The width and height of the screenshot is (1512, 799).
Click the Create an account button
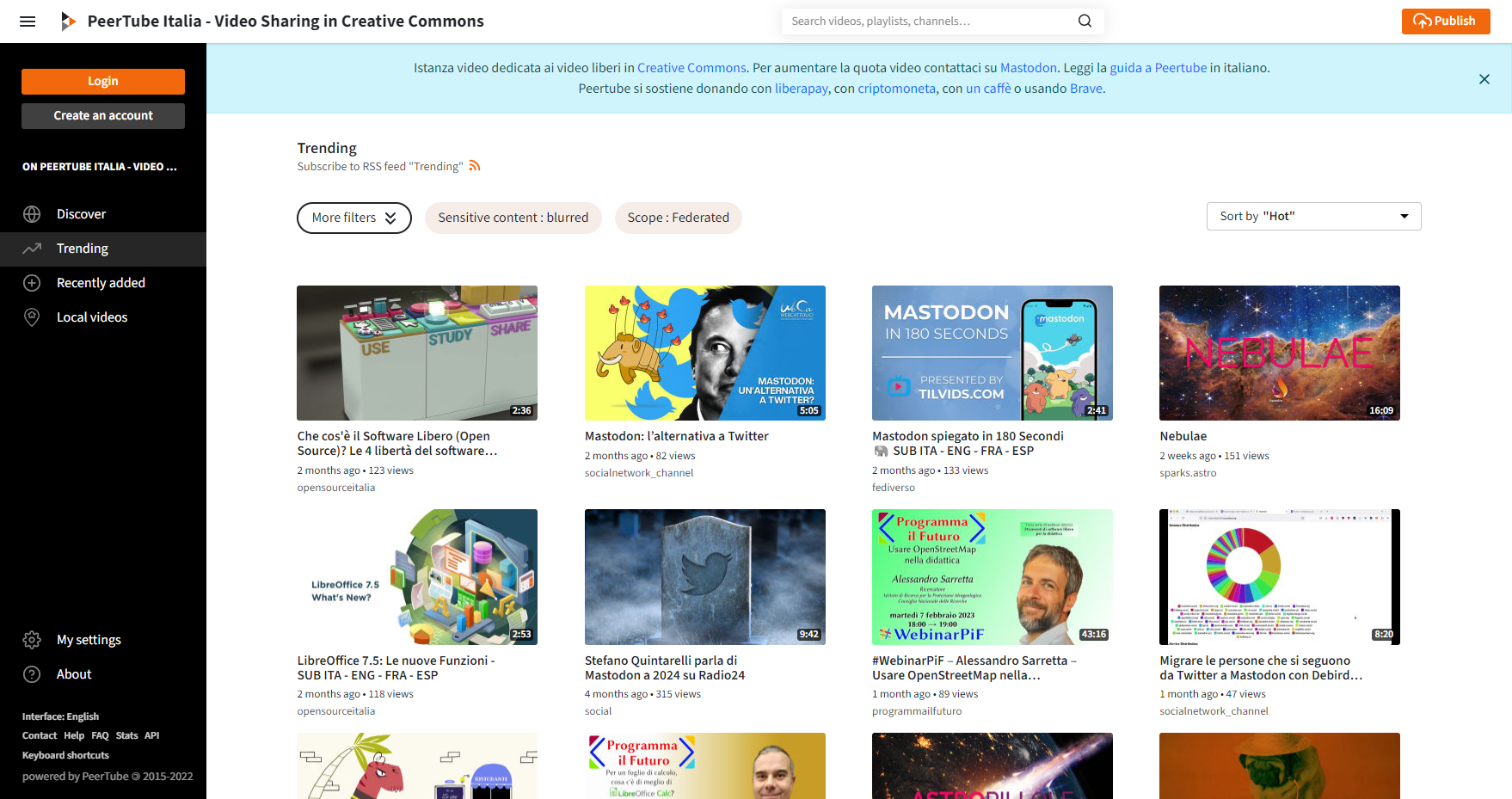tap(103, 116)
